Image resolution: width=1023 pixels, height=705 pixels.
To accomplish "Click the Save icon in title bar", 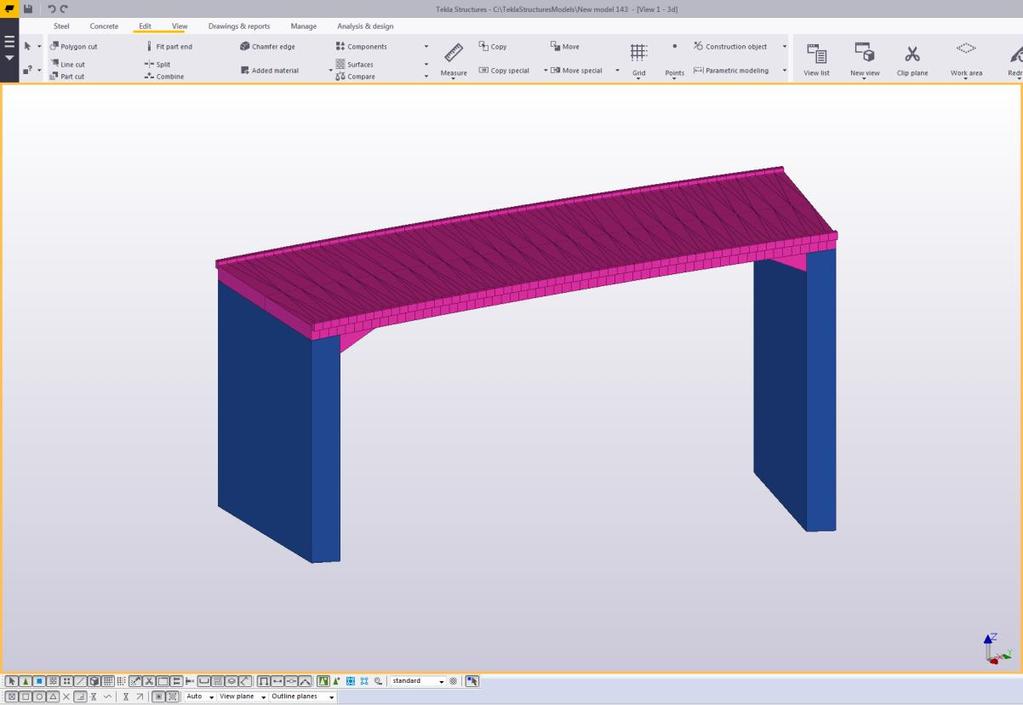I will pyautogui.click(x=28, y=8).
